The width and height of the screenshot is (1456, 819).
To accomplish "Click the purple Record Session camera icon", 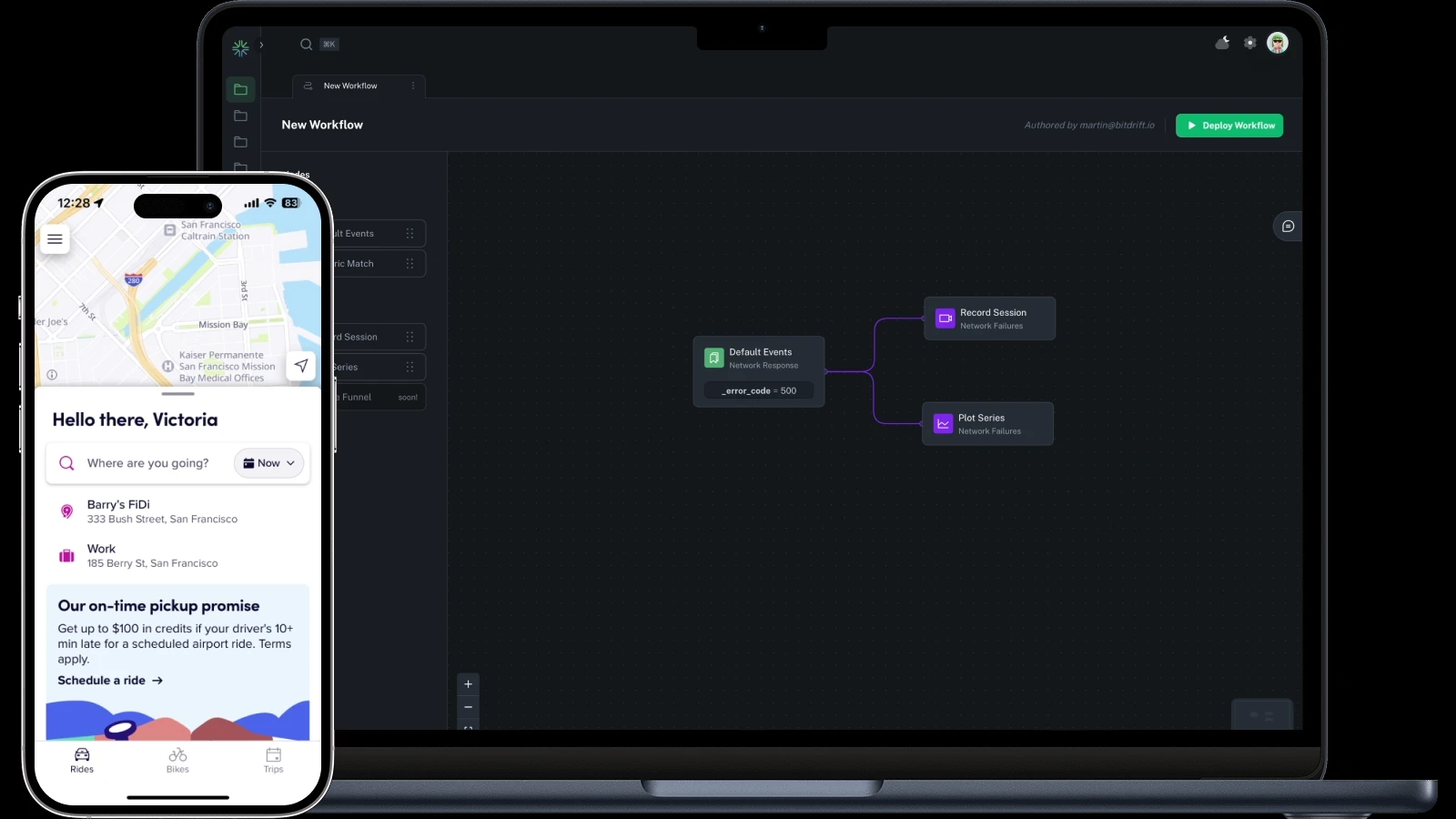I will pyautogui.click(x=945, y=318).
